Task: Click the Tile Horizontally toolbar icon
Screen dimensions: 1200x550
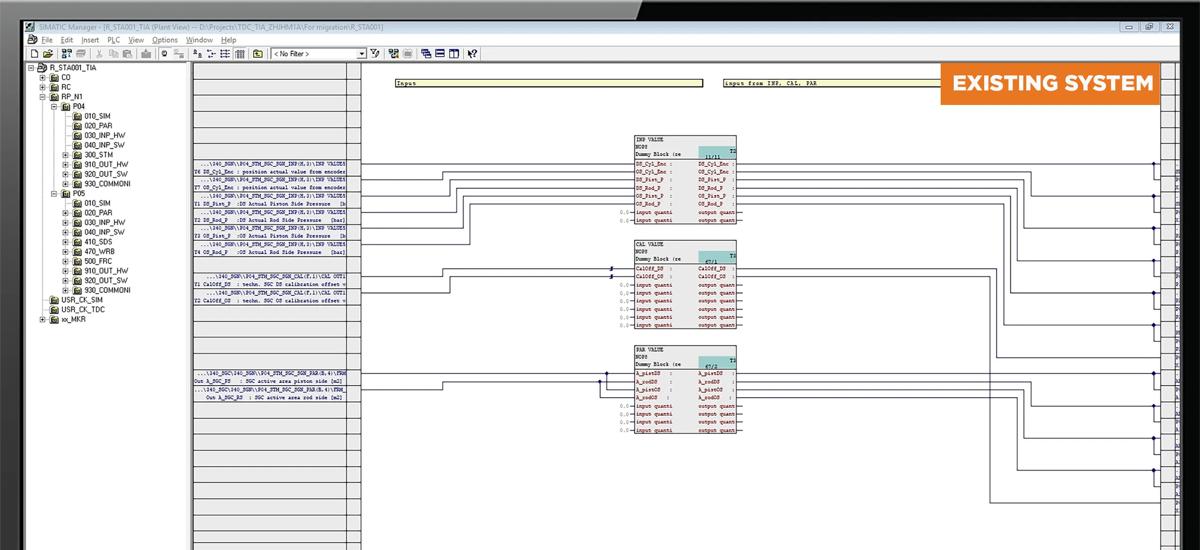Action: pos(440,53)
